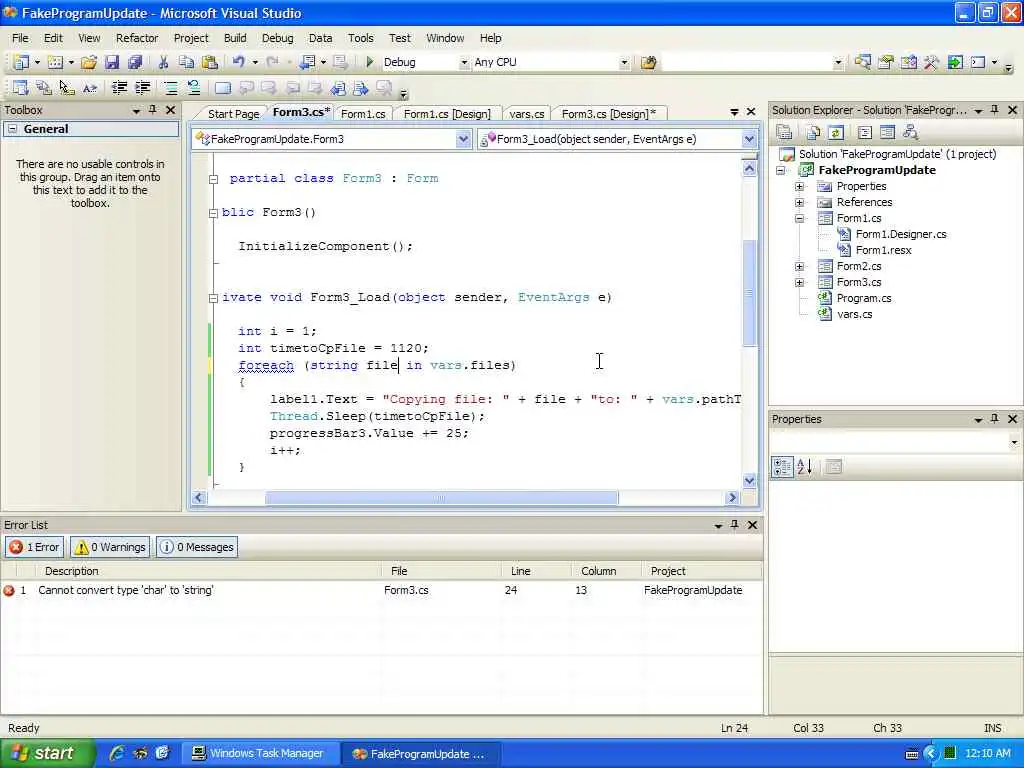Undo the last action
This screenshot has width=1024, height=768.
point(238,62)
